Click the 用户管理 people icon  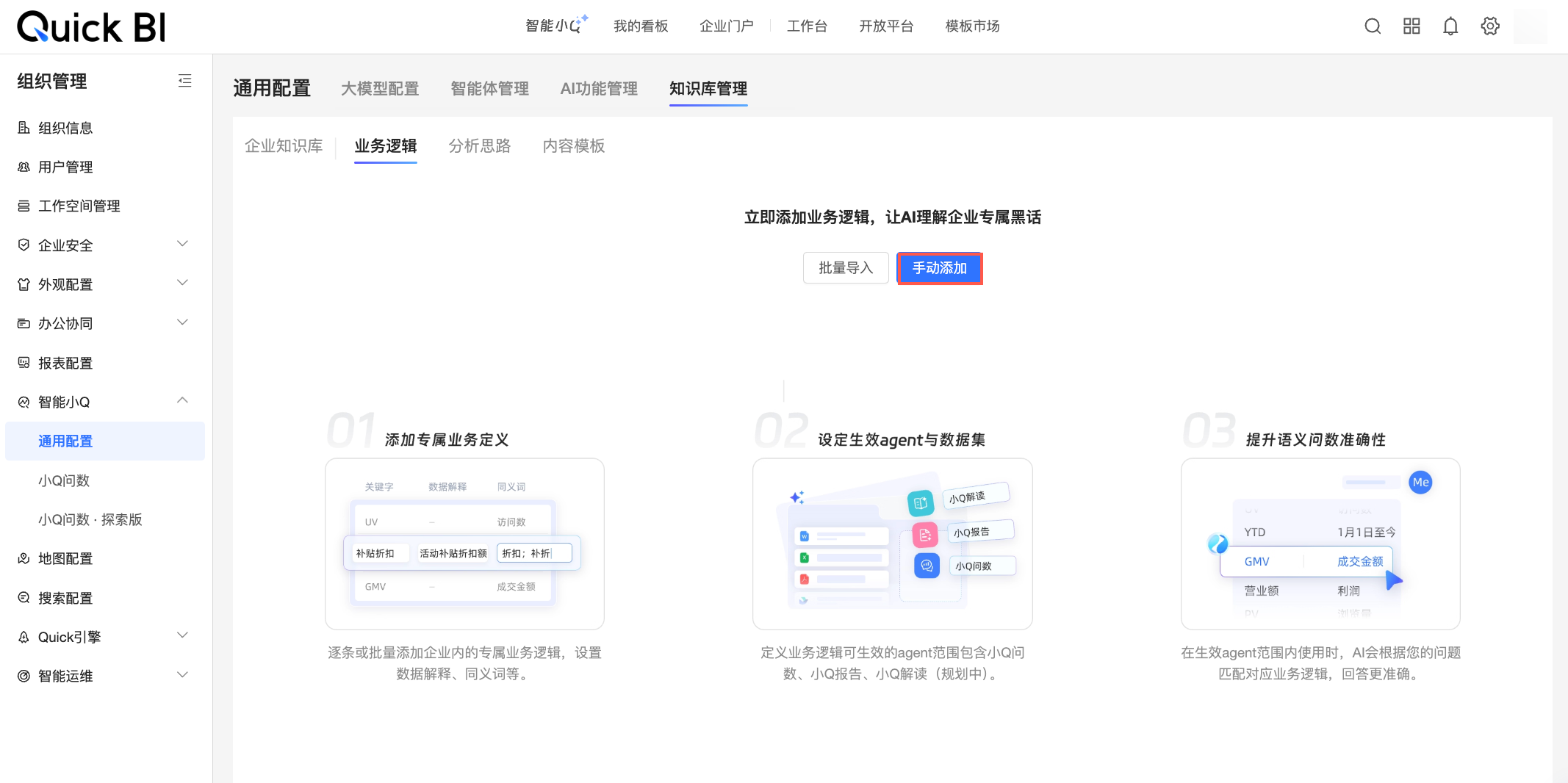click(24, 167)
